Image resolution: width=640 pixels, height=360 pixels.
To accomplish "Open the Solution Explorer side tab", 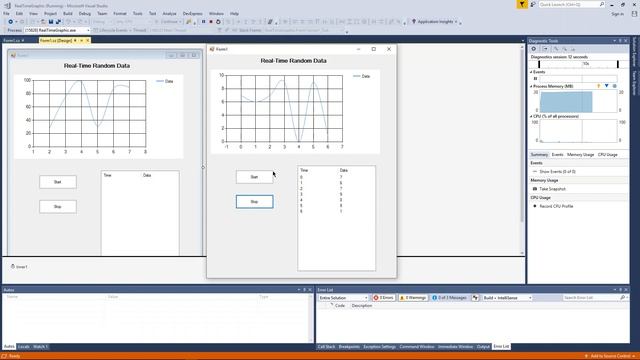I will click(x=634, y=51).
